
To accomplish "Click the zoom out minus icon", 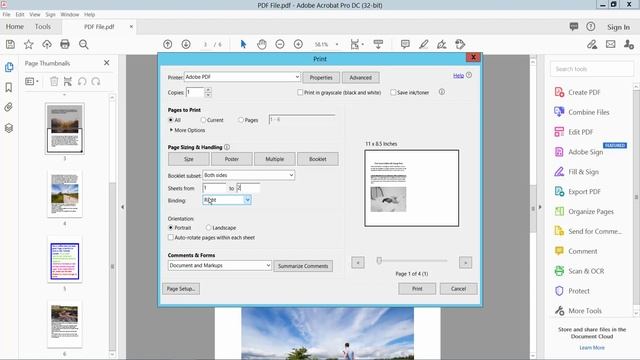I will [x=280, y=44].
